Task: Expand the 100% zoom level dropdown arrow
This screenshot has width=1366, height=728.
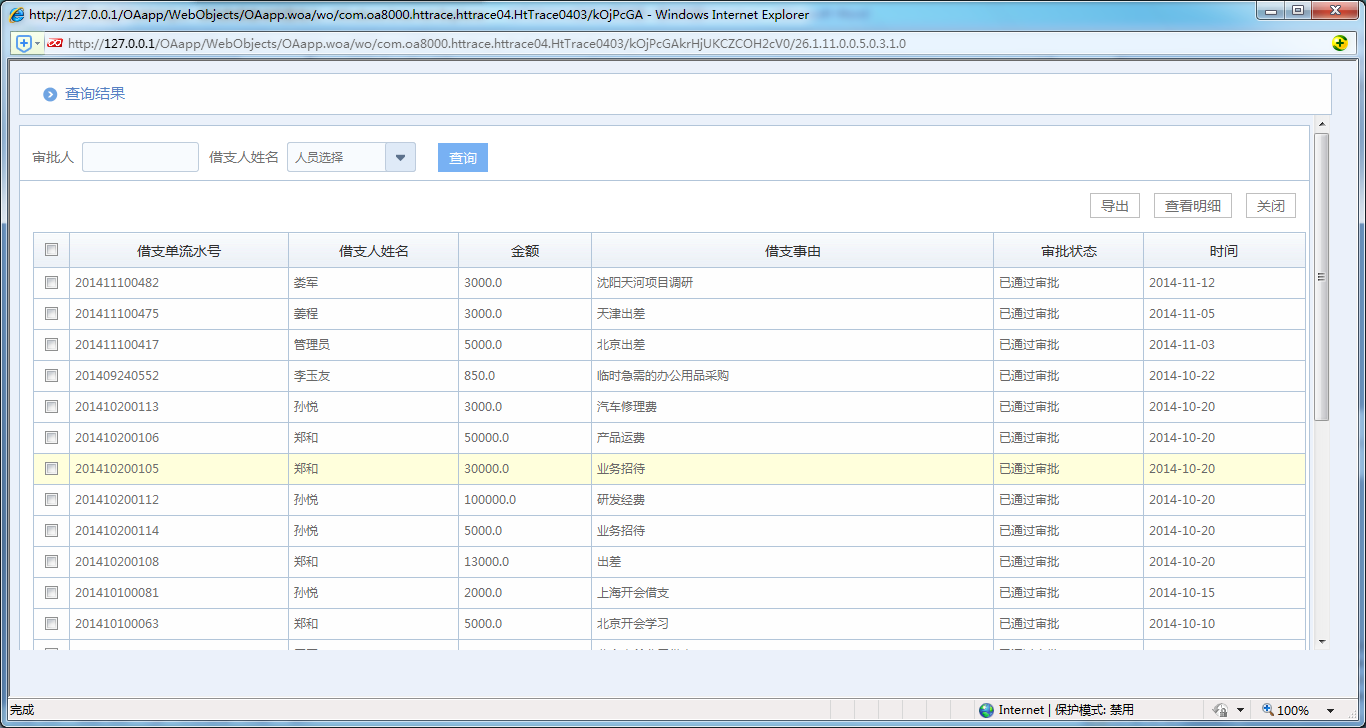Action: [x=1330, y=711]
